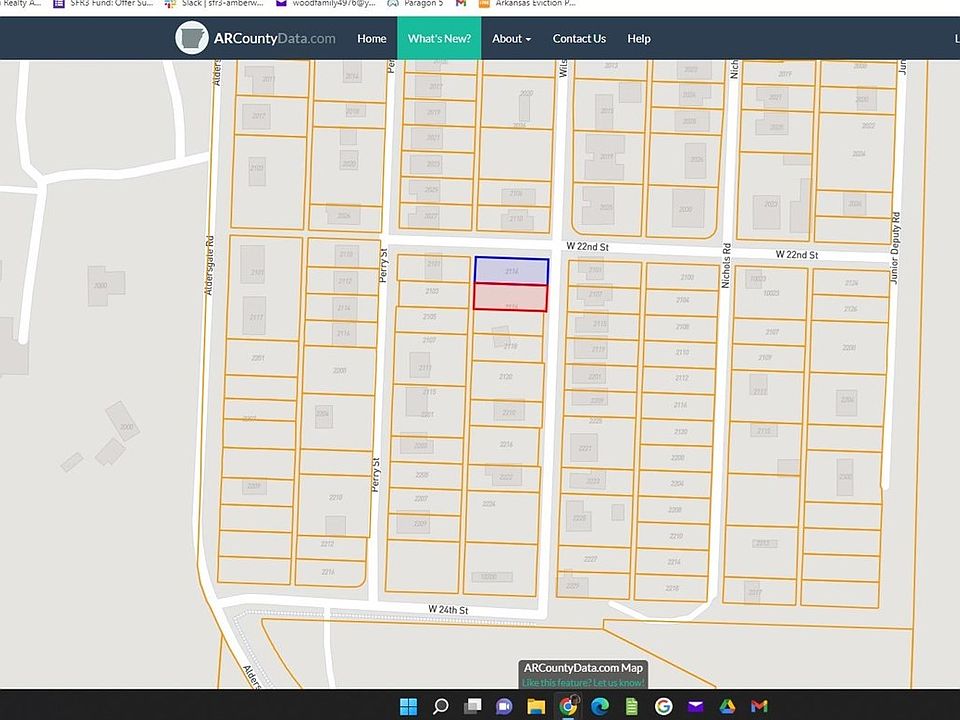Open the purple Yahoo Mail taskbar icon

(x=696, y=707)
